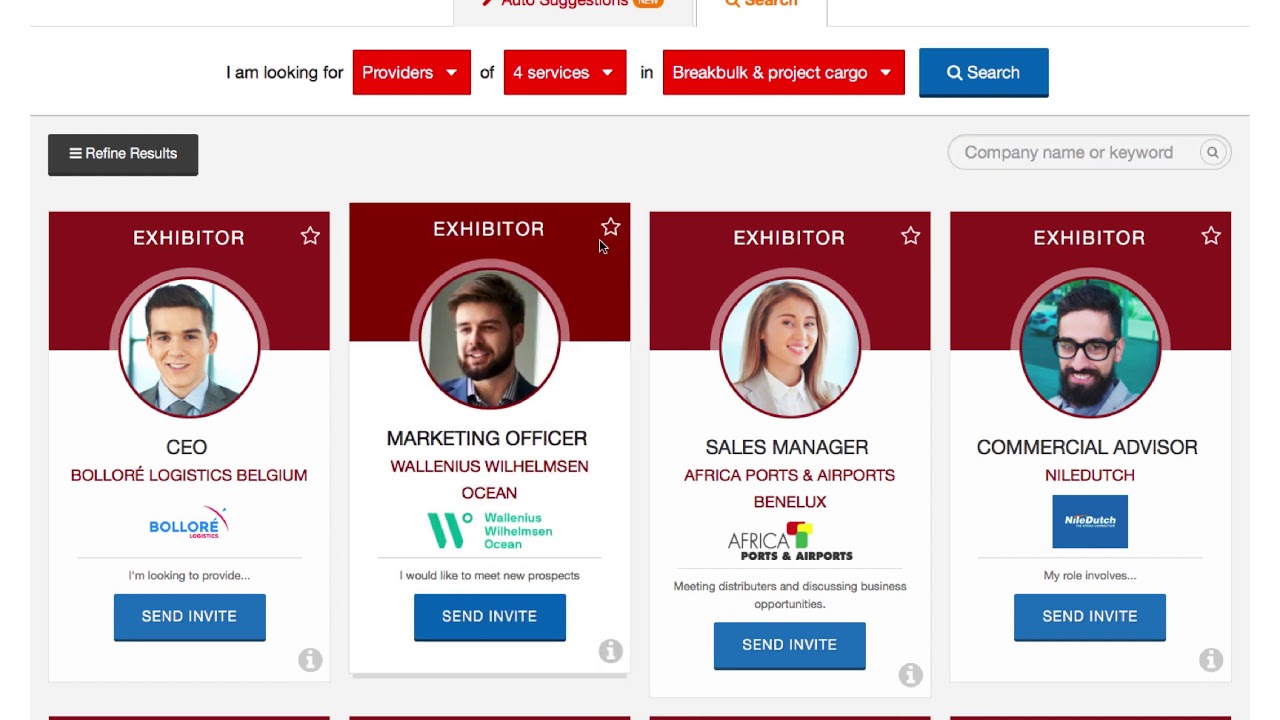Open Breakbulk & project cargo dropdown

(783, 73)
